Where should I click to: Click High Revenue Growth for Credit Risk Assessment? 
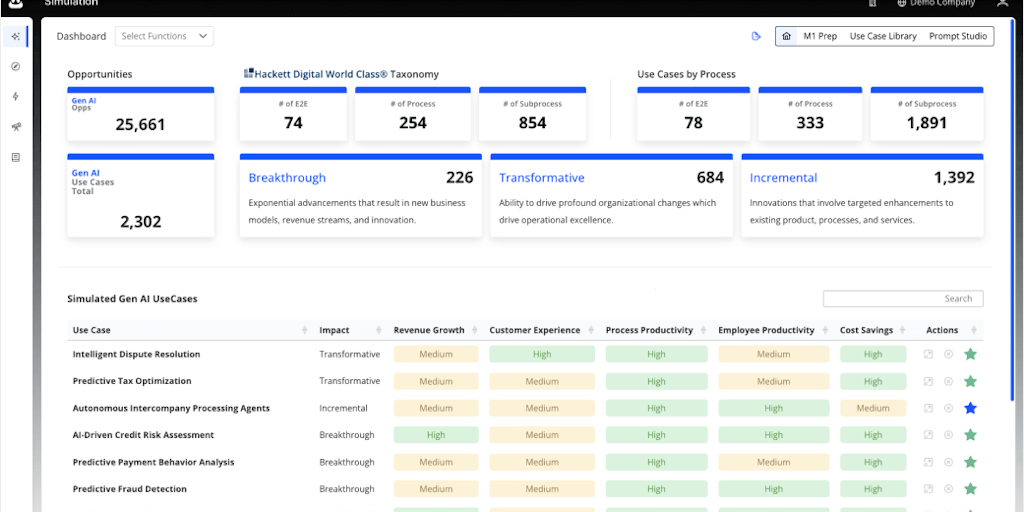pyautogui.click(x=436, y=435)
